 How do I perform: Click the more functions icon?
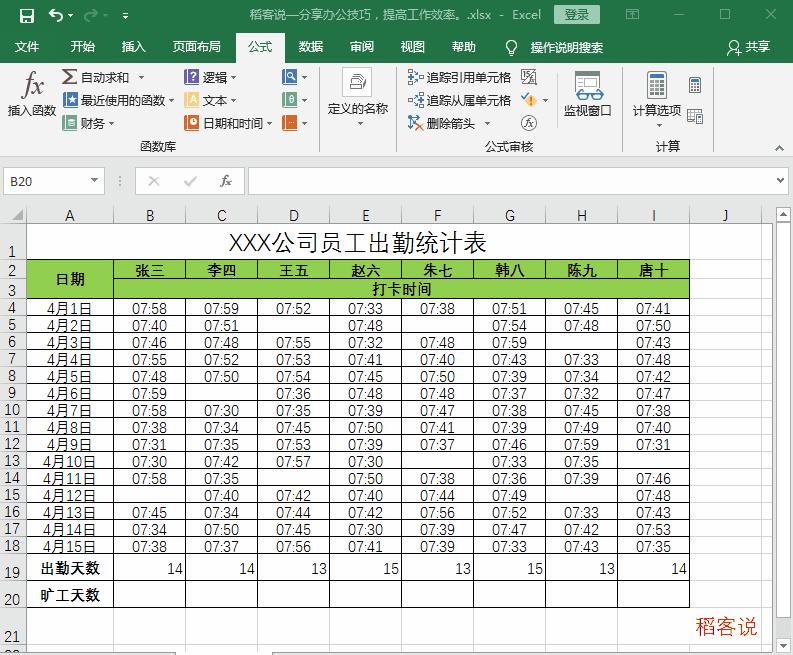tap(290, 122)
